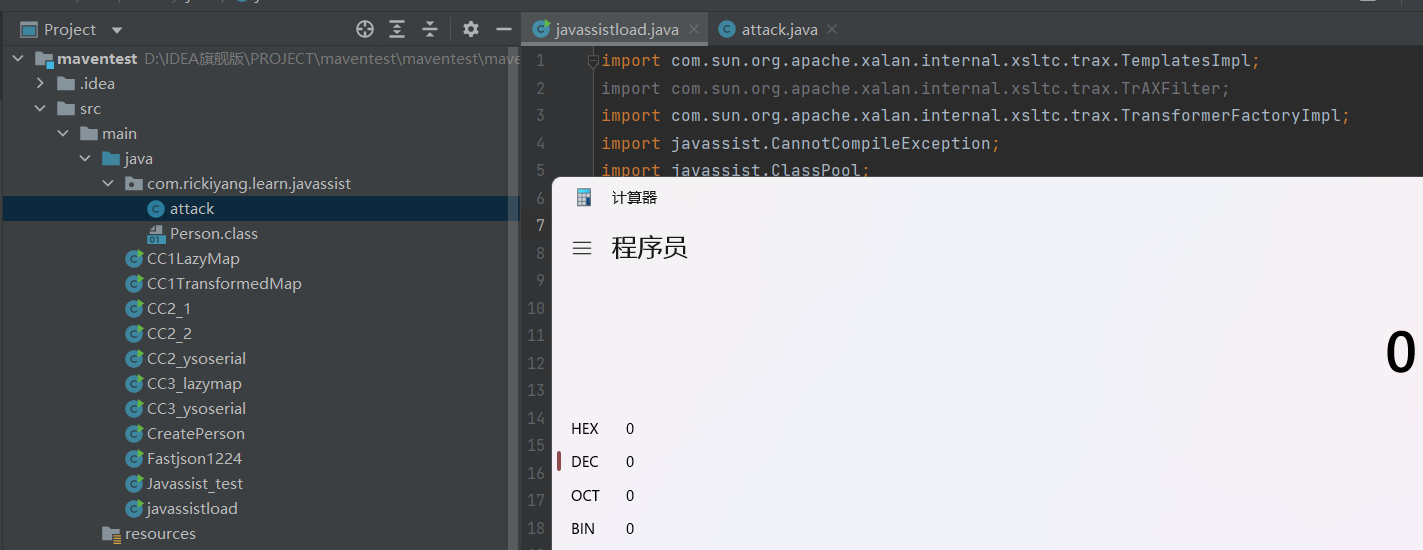Click the javassistload.java tab class icon
1423x550 pixels.
tap(541, 29)
